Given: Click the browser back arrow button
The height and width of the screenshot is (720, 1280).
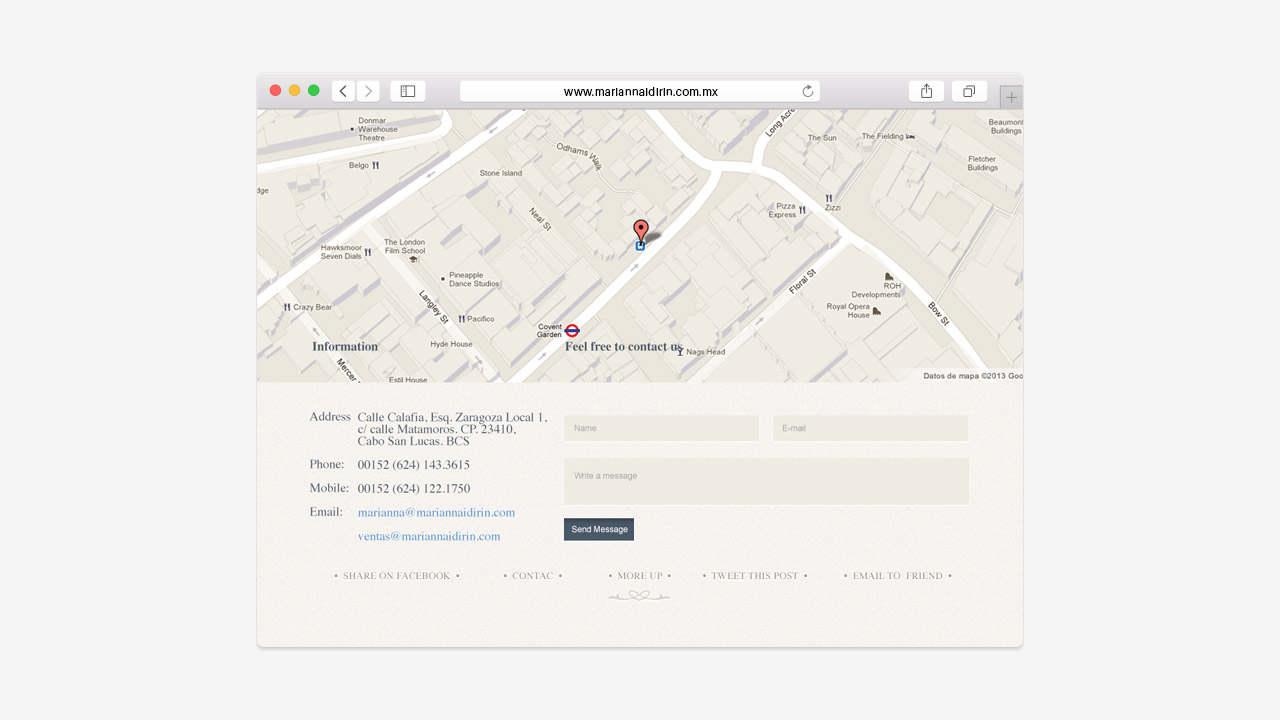Looking at the screenshot, I should click(x=343, y=91).
